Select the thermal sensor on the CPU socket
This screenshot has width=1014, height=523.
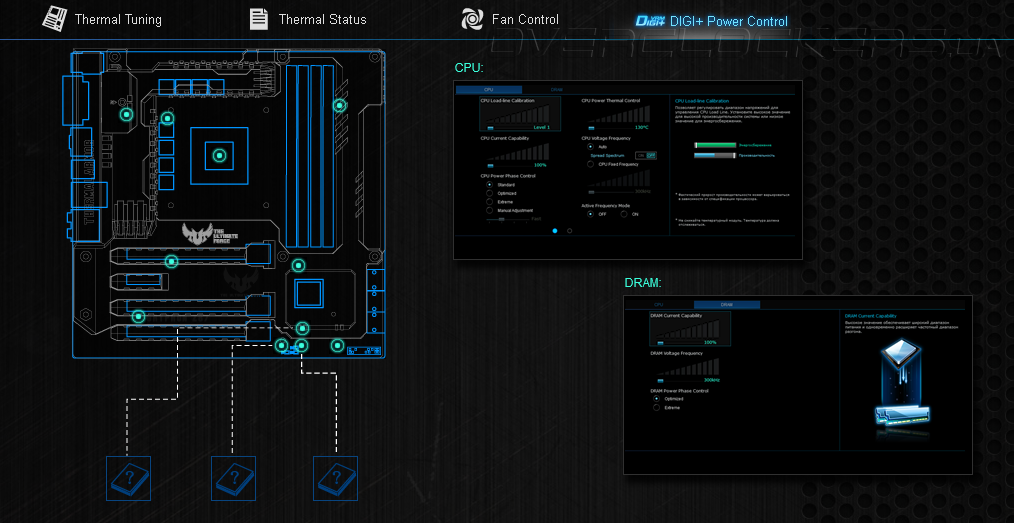(219, 156)
